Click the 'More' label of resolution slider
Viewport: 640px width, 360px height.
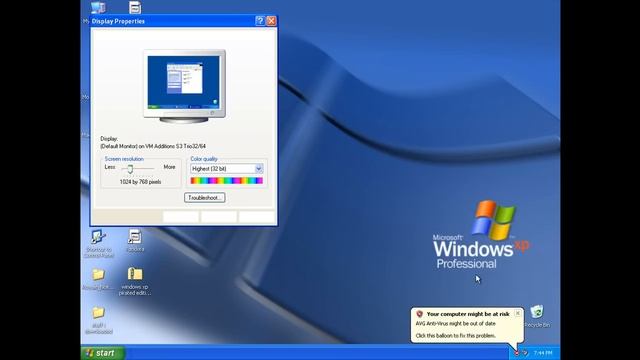click(x=169, y=167)
